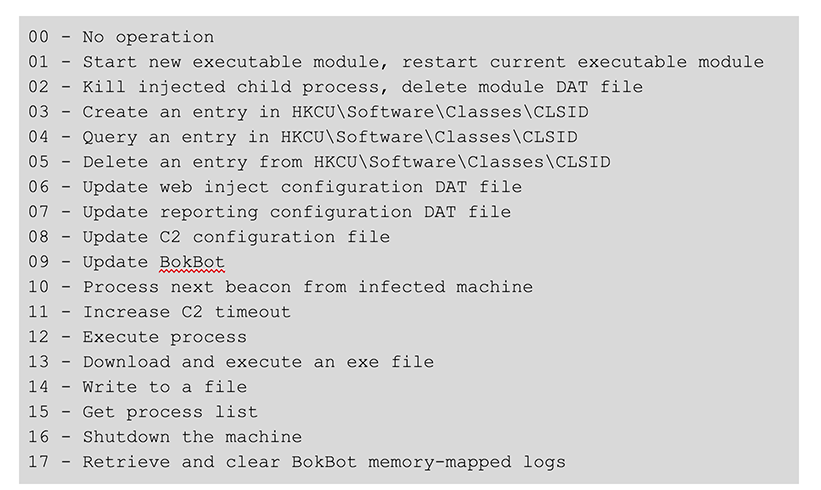
Task: Click the number 17 at the line start
Action: pyautogui.click(x=39, y=462)
